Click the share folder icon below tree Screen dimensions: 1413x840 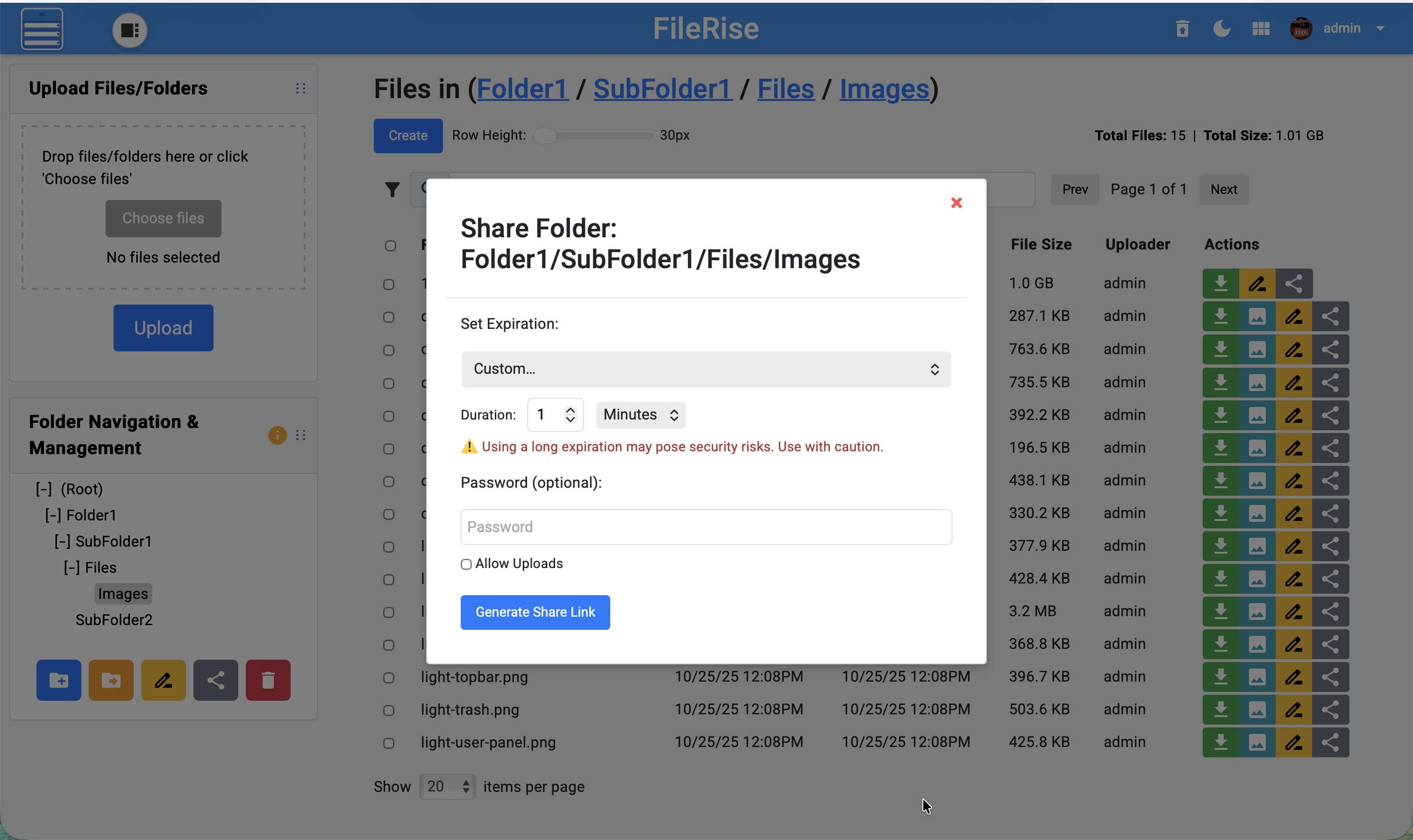(x=216, y=680)
